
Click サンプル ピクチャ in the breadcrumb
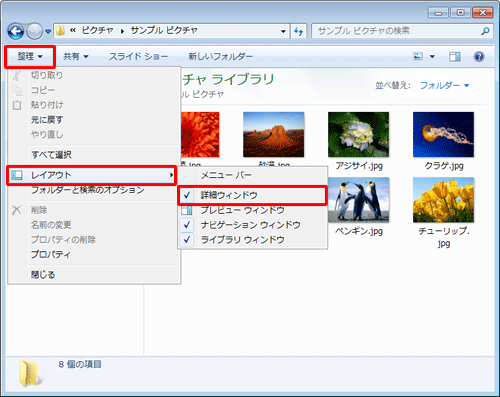coord(164,31)
